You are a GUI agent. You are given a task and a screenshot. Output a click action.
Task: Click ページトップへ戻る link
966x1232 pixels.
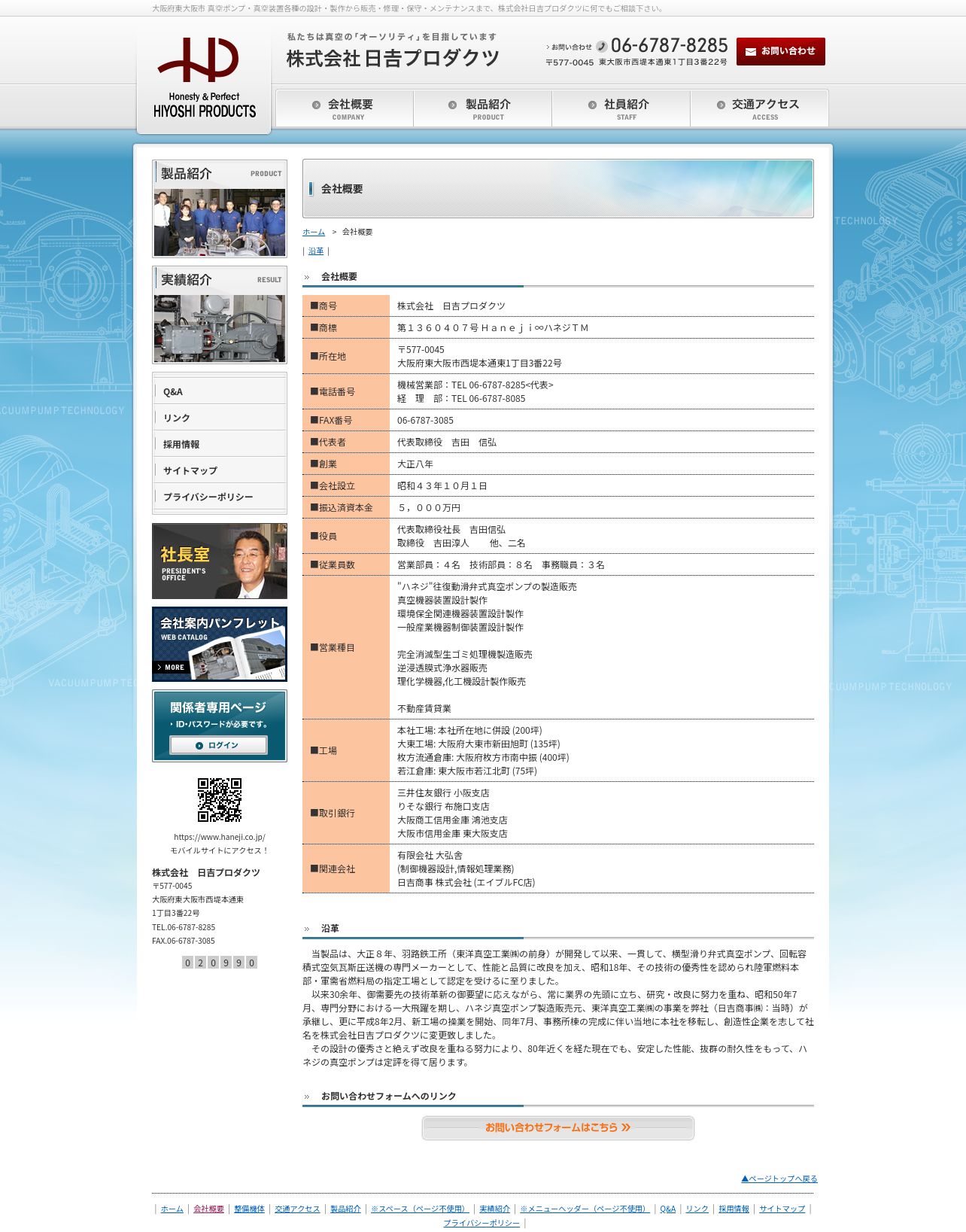pyautogui.click(x=779, y=1179)
